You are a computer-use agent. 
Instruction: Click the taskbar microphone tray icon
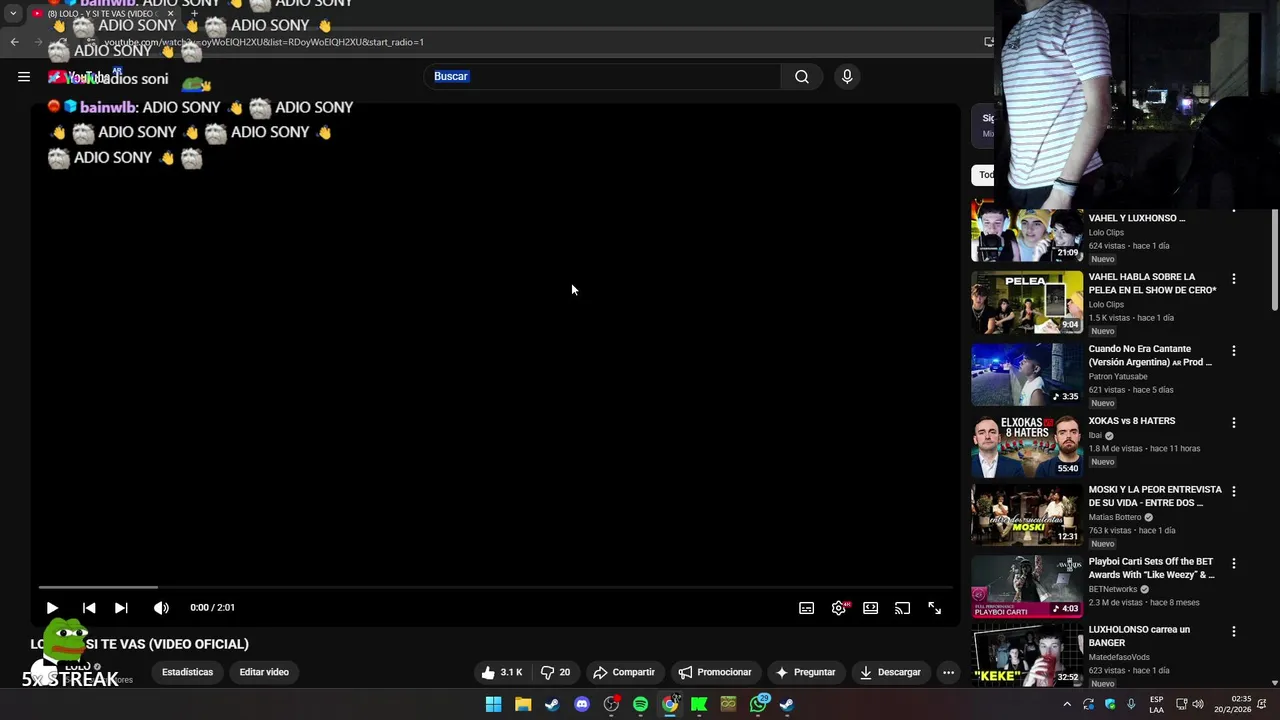1131,704
